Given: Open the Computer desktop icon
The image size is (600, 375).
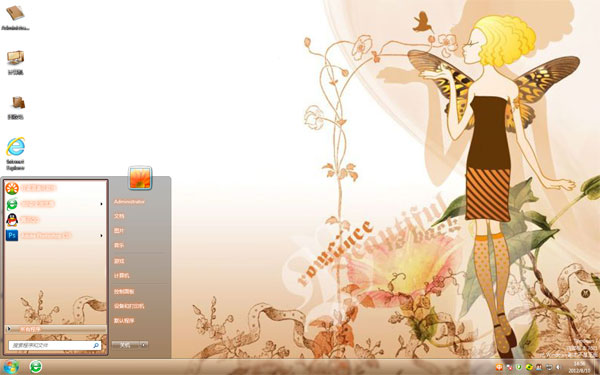Looking at the screenshot, I should pos(15,62).
